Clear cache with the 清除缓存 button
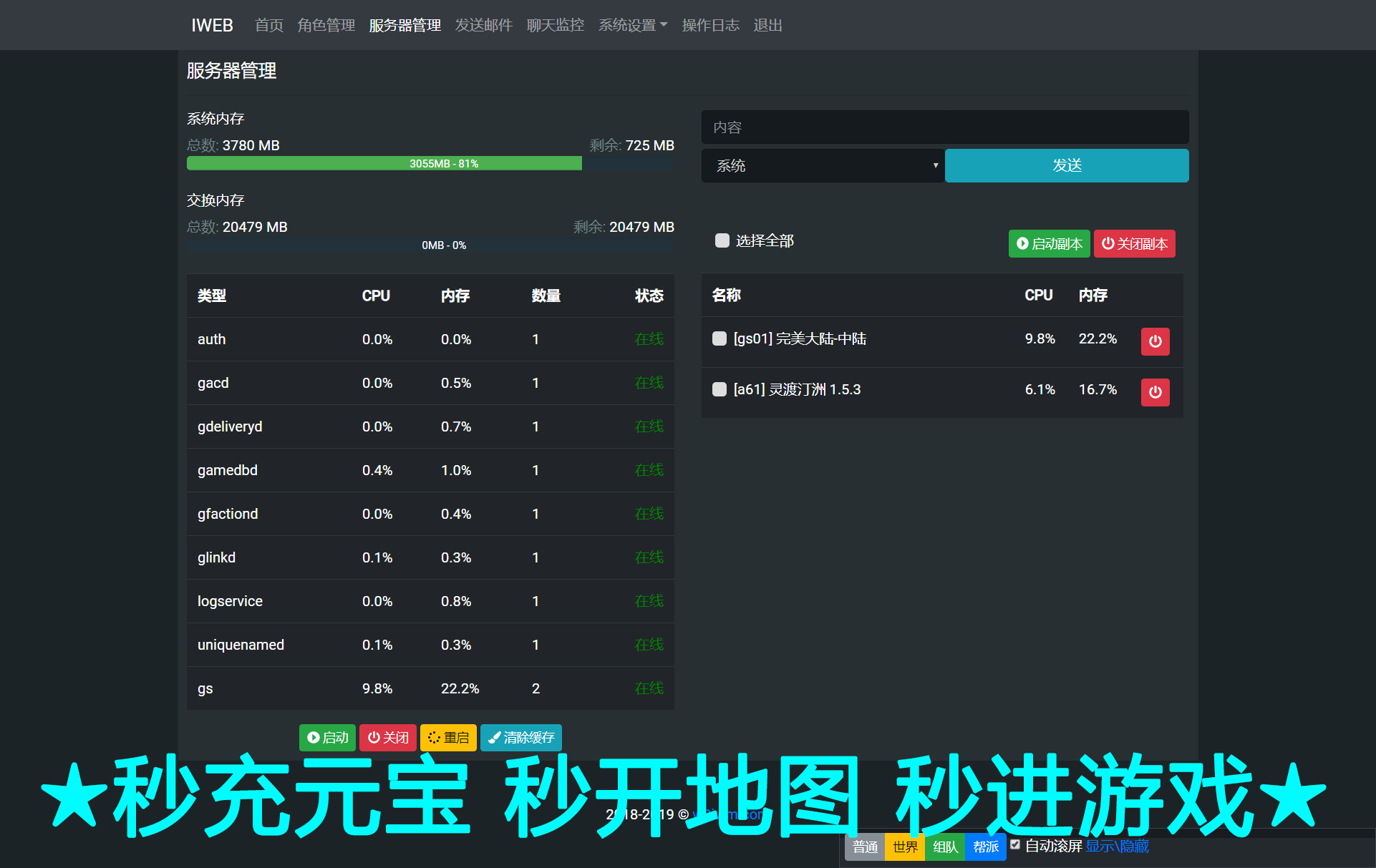This screenshot has height=868, width=1376. point(520,738)
